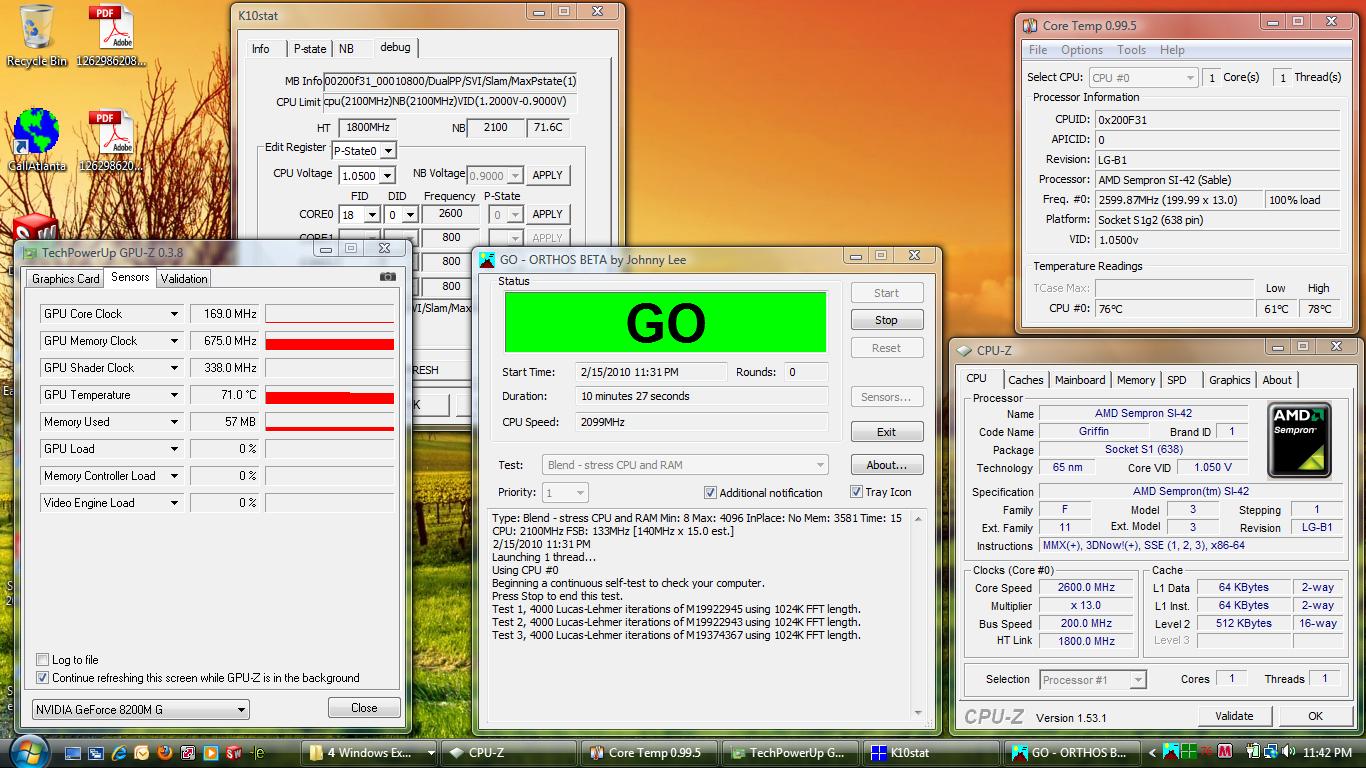Switch to CPU-Z taskbar button
Image resolution: width=1366 pixels, height=768 pixels.
pos(510,753)
